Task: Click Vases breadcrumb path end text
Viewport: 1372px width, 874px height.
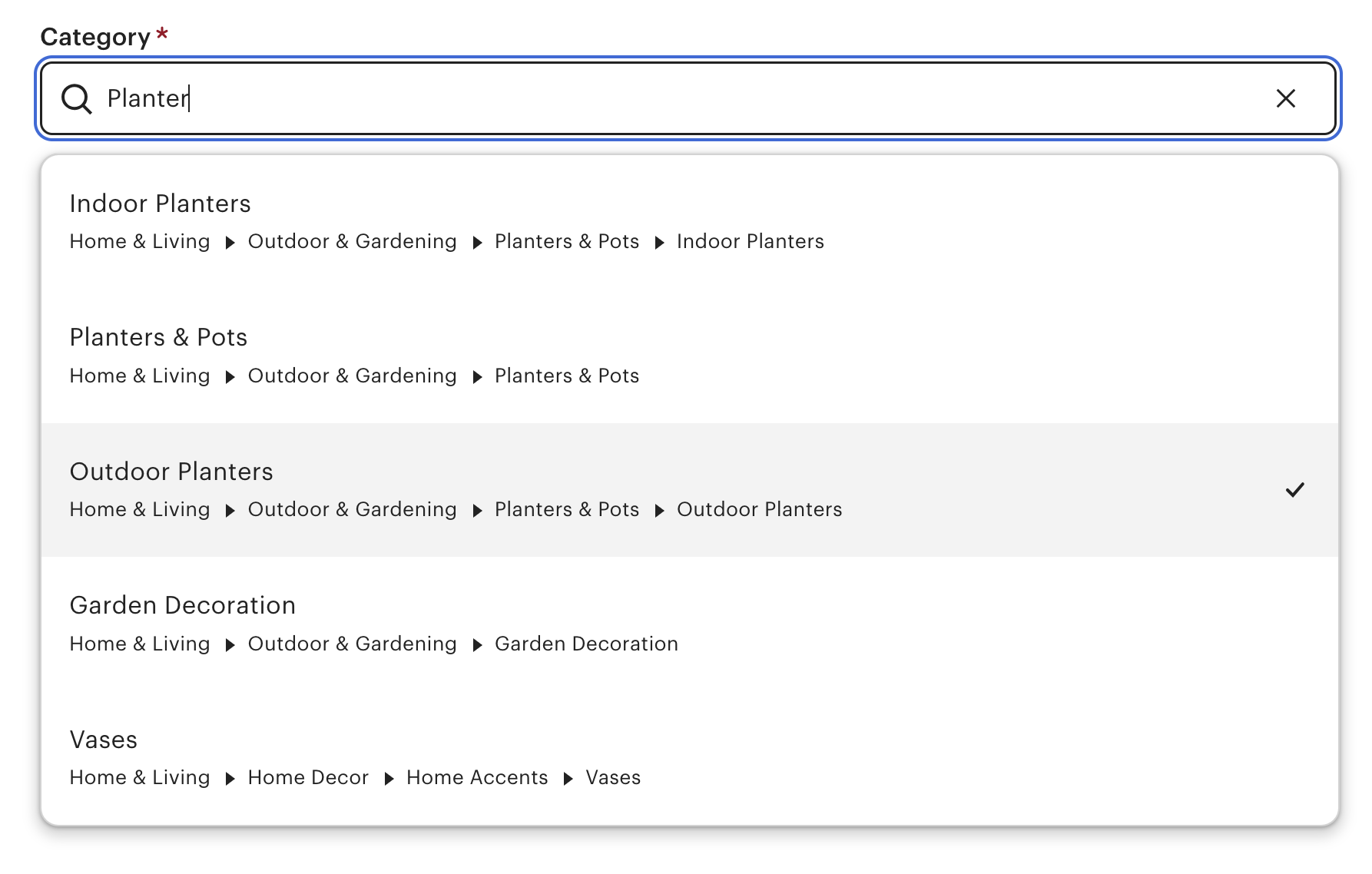Action: pyautogui.click(x=613, y=777)
